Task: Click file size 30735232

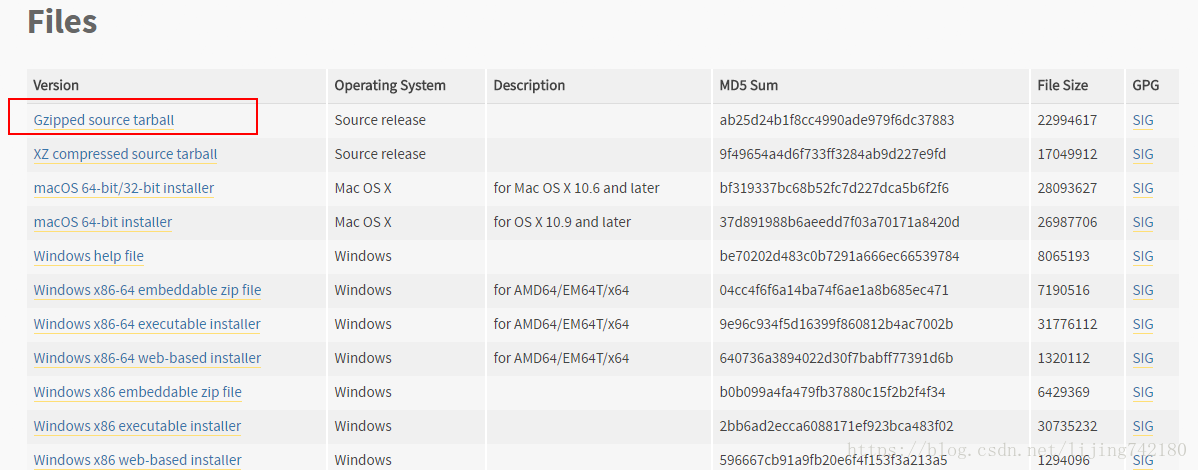Action: (1067, 426)
